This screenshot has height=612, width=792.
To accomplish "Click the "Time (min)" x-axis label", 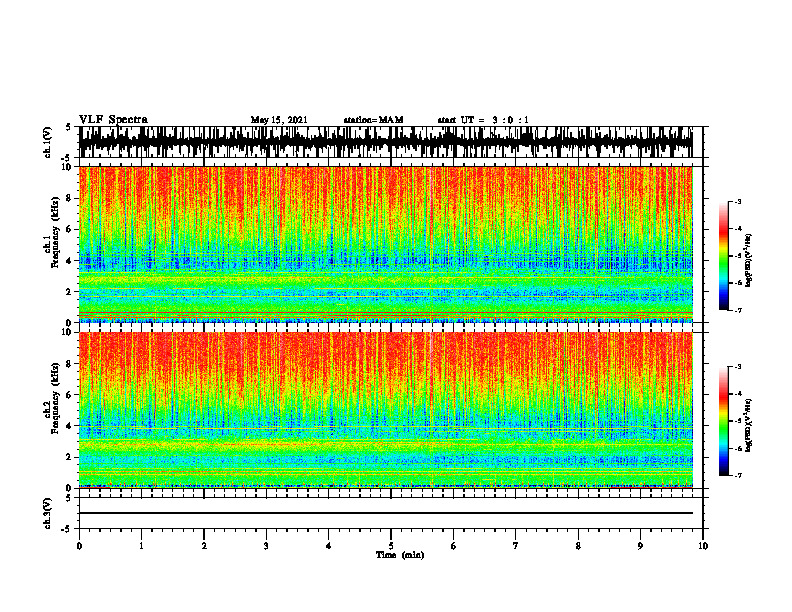I will (400, 555).
